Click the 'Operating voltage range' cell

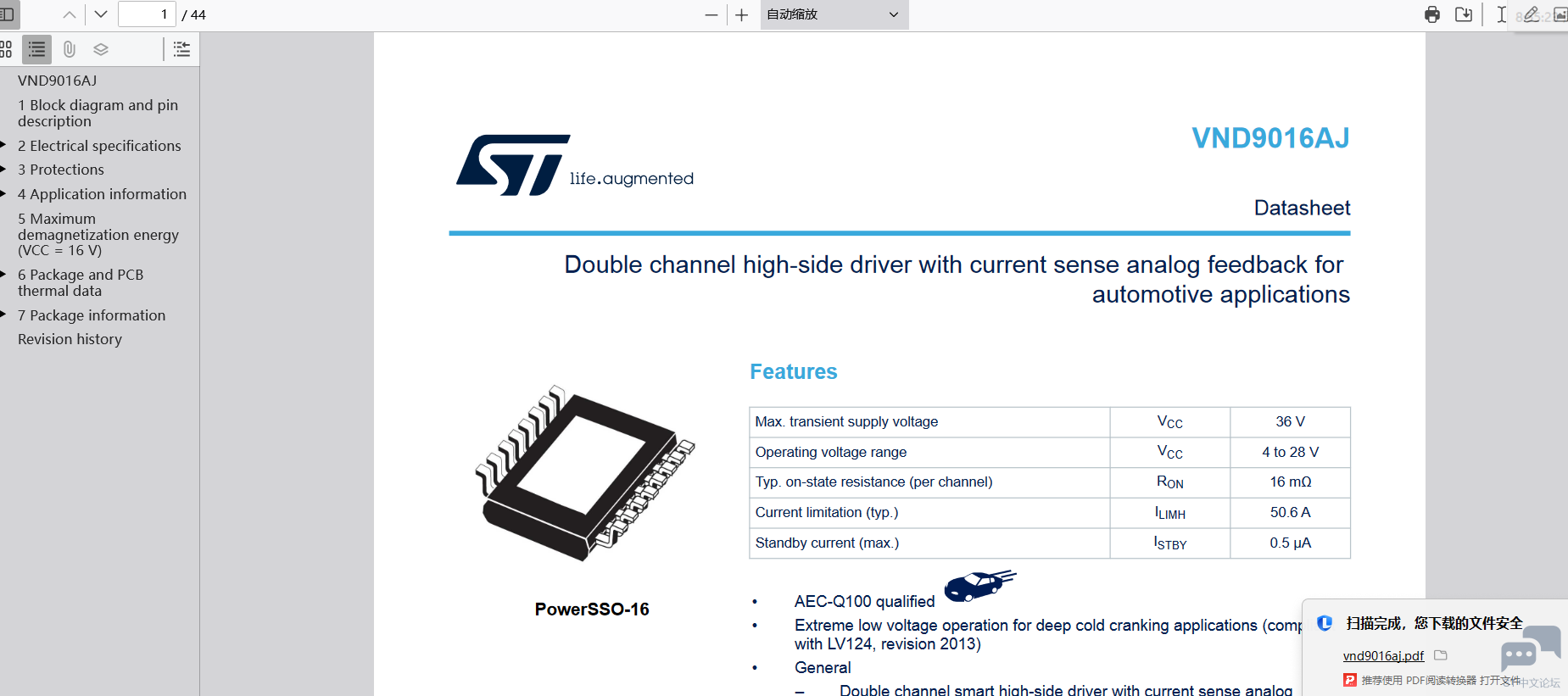click(930, 453)
